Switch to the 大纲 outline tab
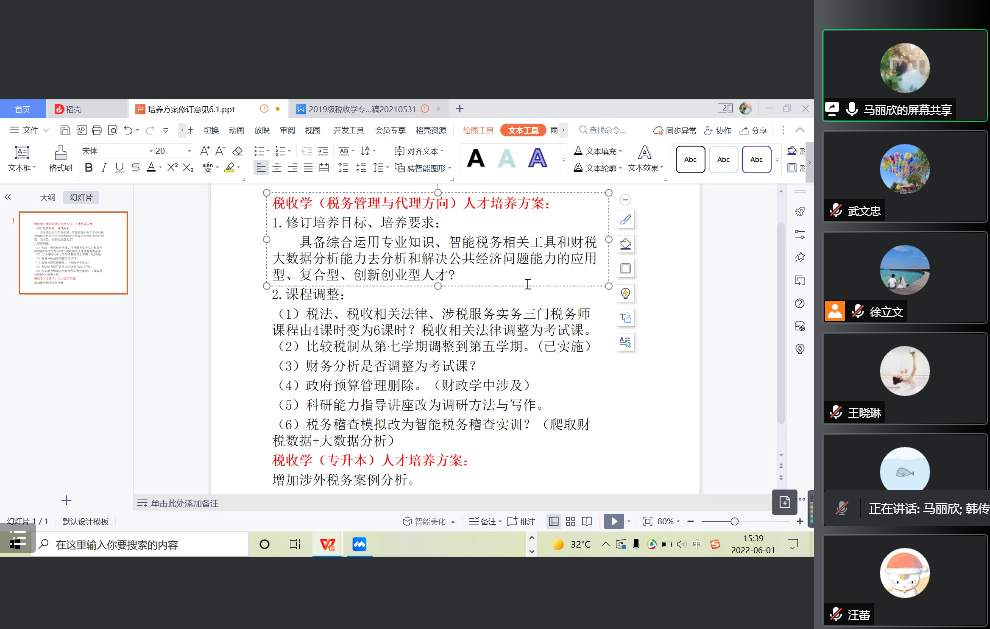The height and width of the screenshot is (629, 990). point(47,198)
